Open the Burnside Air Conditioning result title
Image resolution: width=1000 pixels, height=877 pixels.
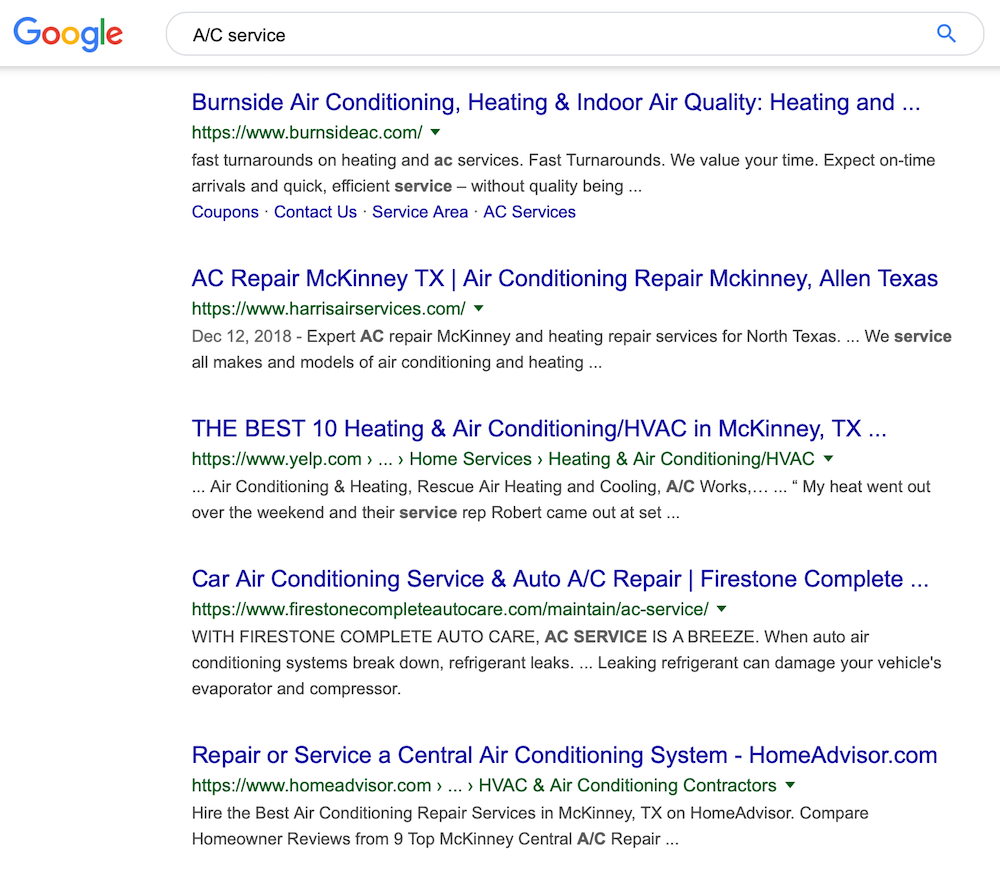556,102
